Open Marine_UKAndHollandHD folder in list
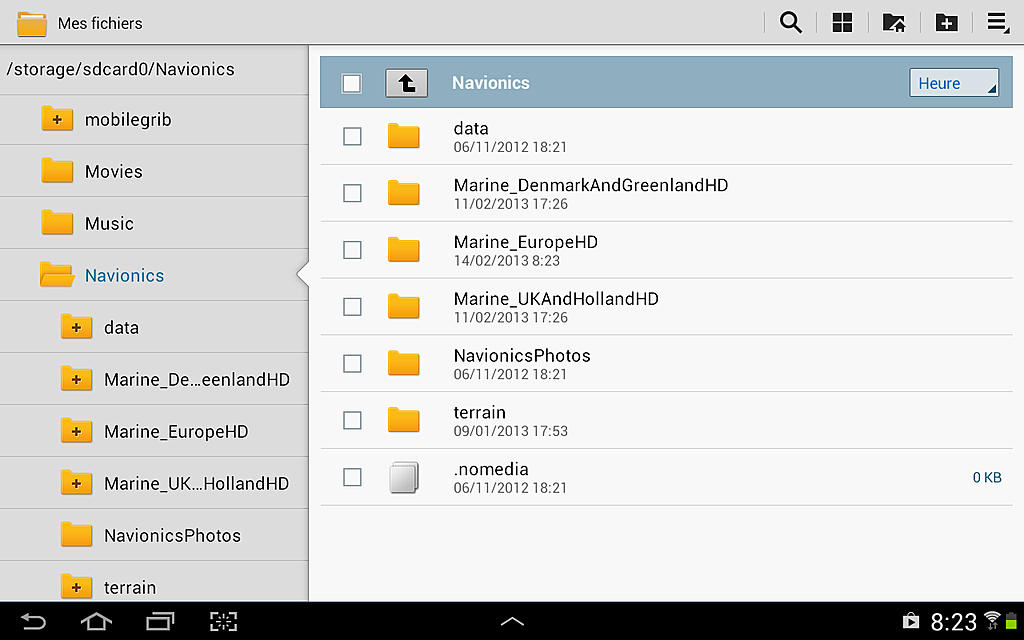 click(666, 307)
